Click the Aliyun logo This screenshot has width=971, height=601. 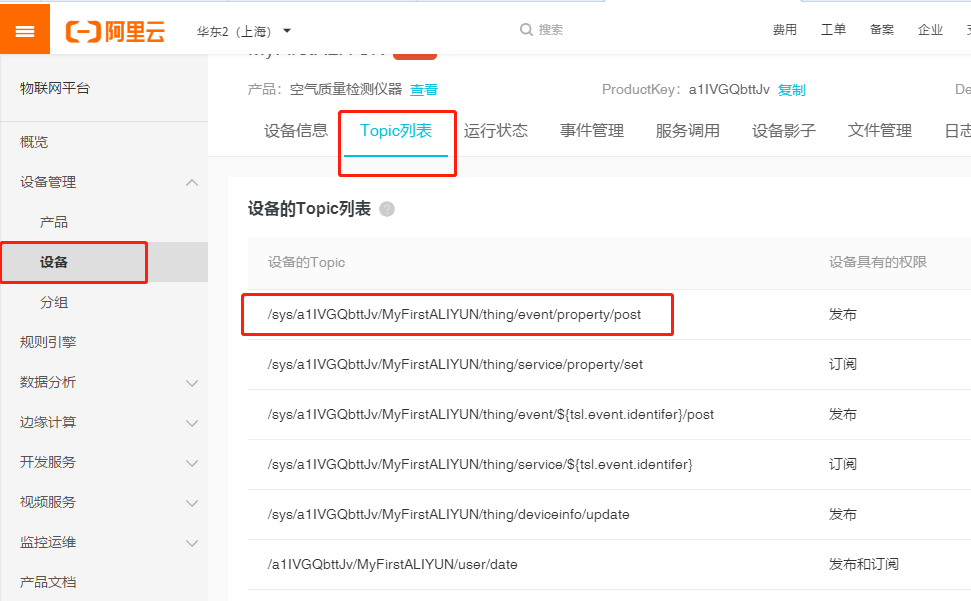pos(116,31)
